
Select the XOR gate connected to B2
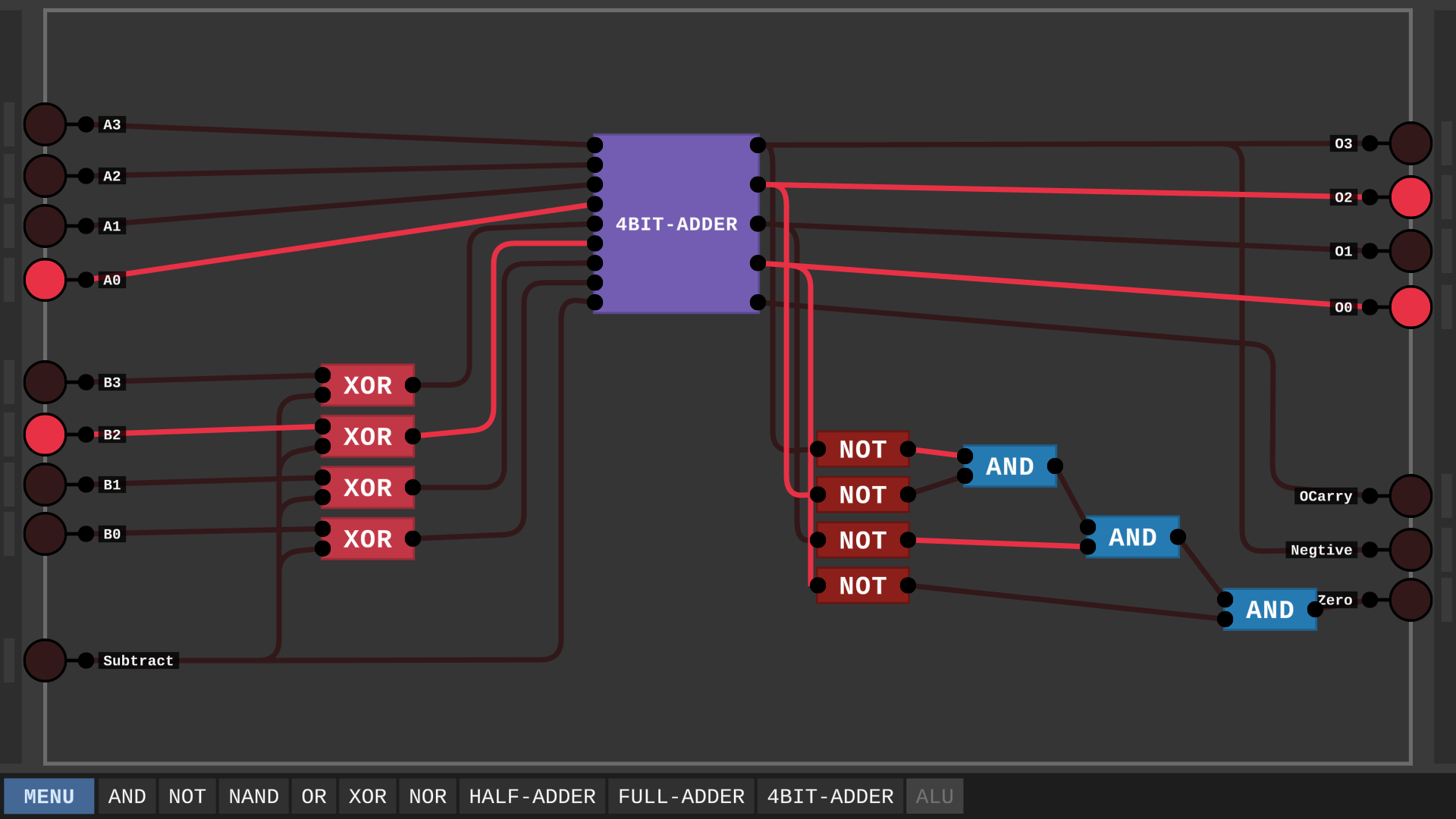coord(368,437)
